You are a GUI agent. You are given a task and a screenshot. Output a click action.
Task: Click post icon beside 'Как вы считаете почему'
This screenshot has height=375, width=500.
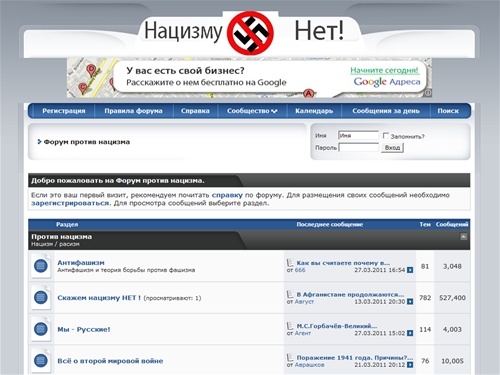(290, 263)
